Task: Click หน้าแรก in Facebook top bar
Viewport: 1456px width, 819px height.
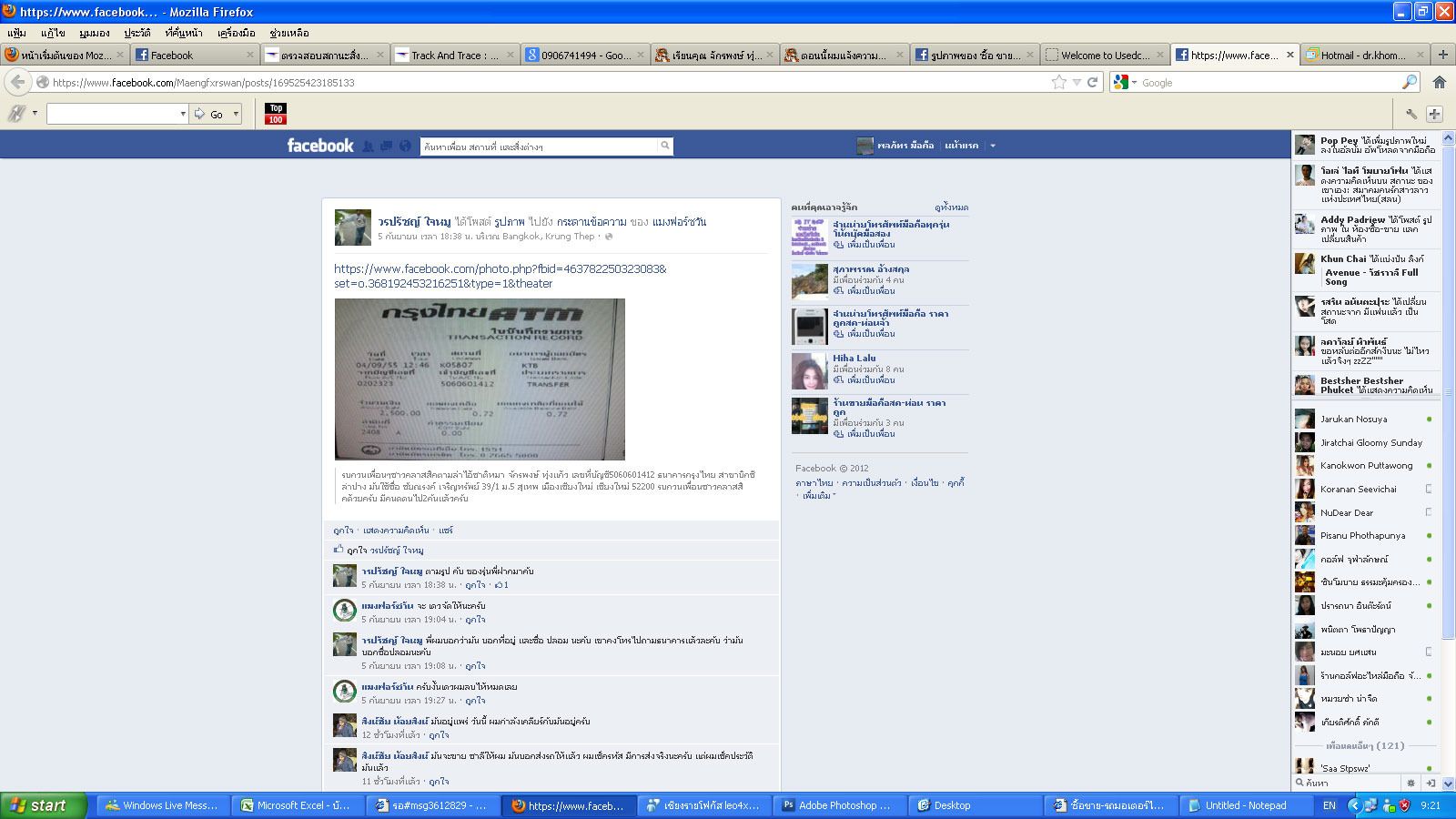Action: [x=962, y=146]
